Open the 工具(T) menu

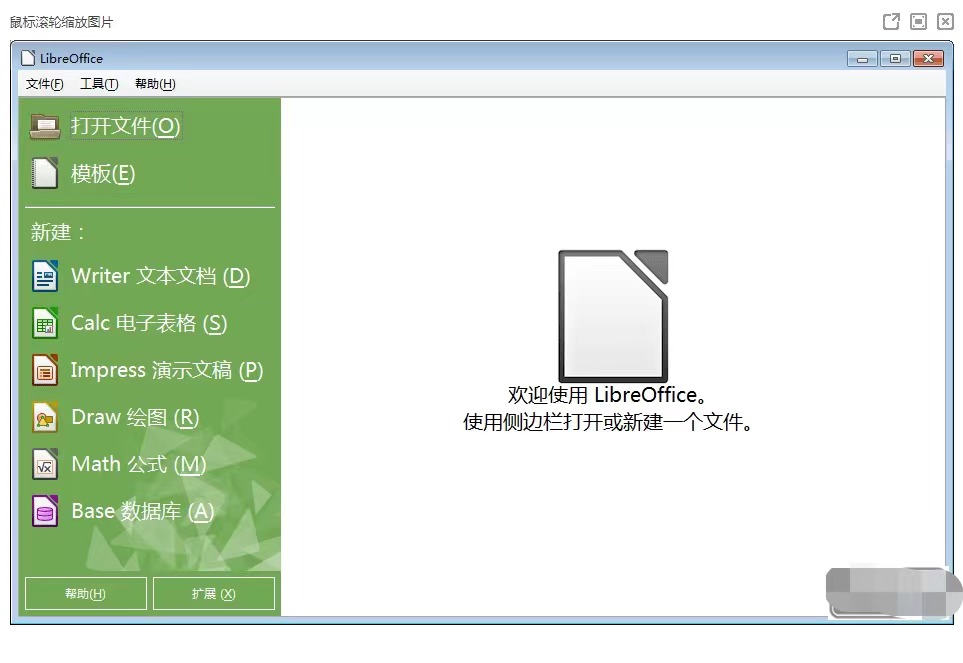tap(99, 84)
